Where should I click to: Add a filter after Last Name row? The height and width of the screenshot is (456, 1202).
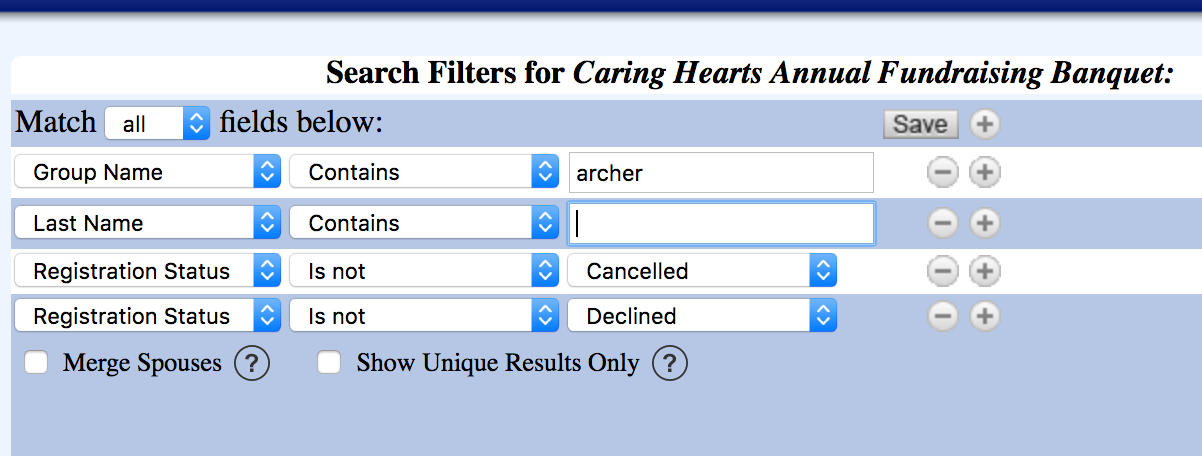click(985, 223)
